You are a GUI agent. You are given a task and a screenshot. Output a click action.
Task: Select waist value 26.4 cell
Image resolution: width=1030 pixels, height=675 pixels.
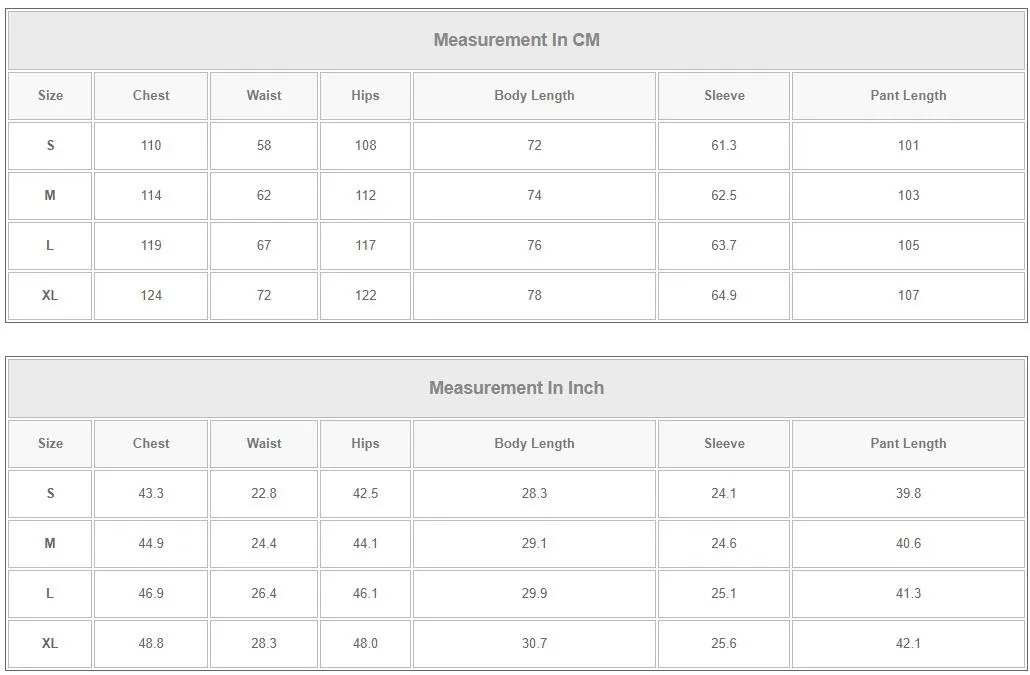tap(264, 594)
